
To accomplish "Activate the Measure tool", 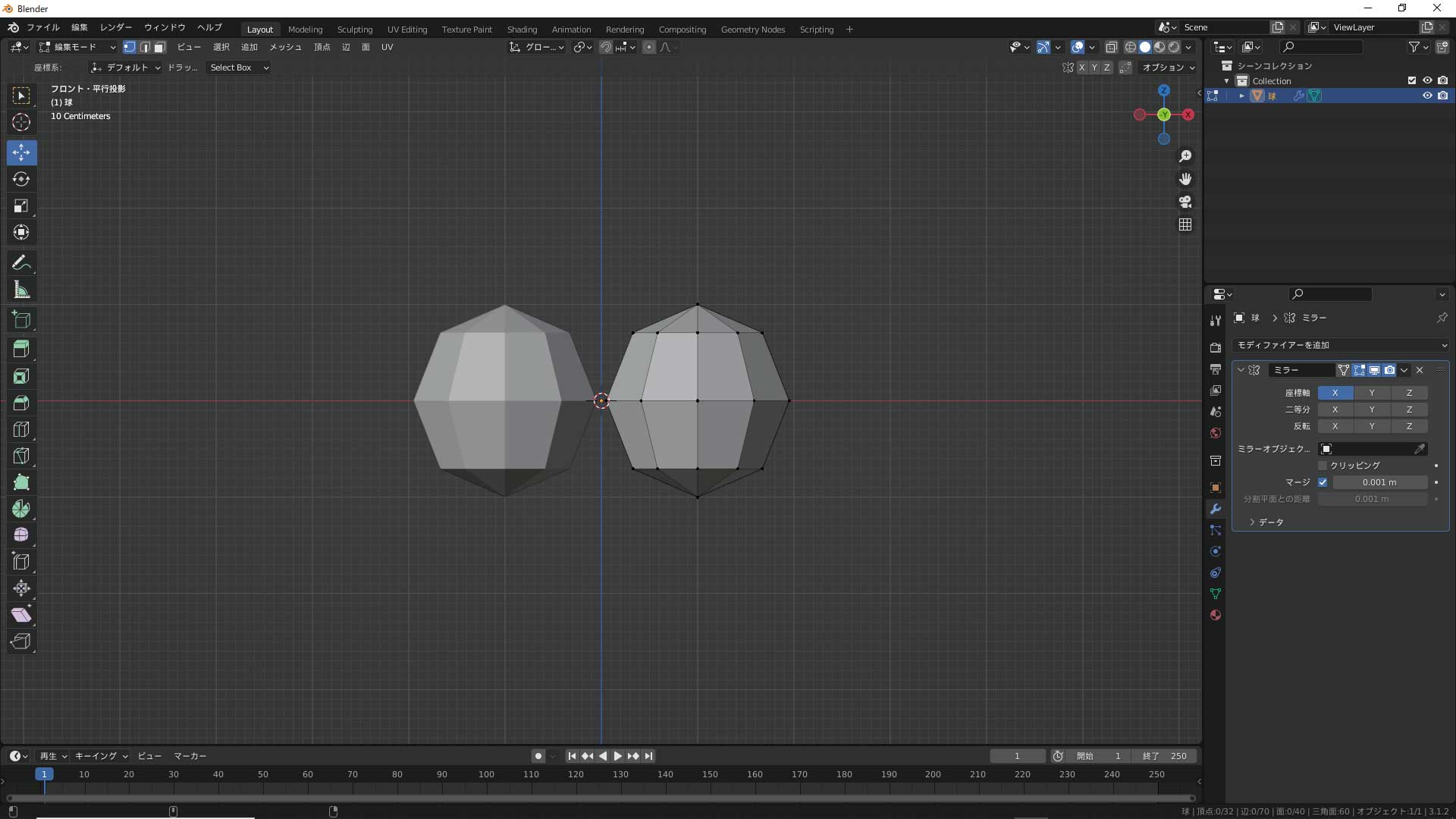I will tap(21, 290).
